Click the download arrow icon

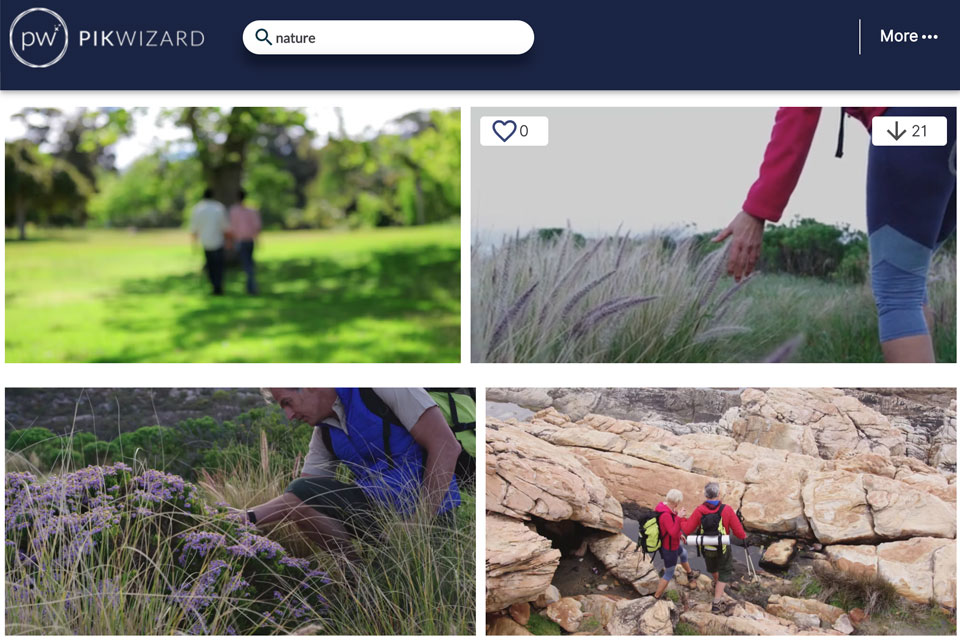pyautogui.click(x=896, y=130)
